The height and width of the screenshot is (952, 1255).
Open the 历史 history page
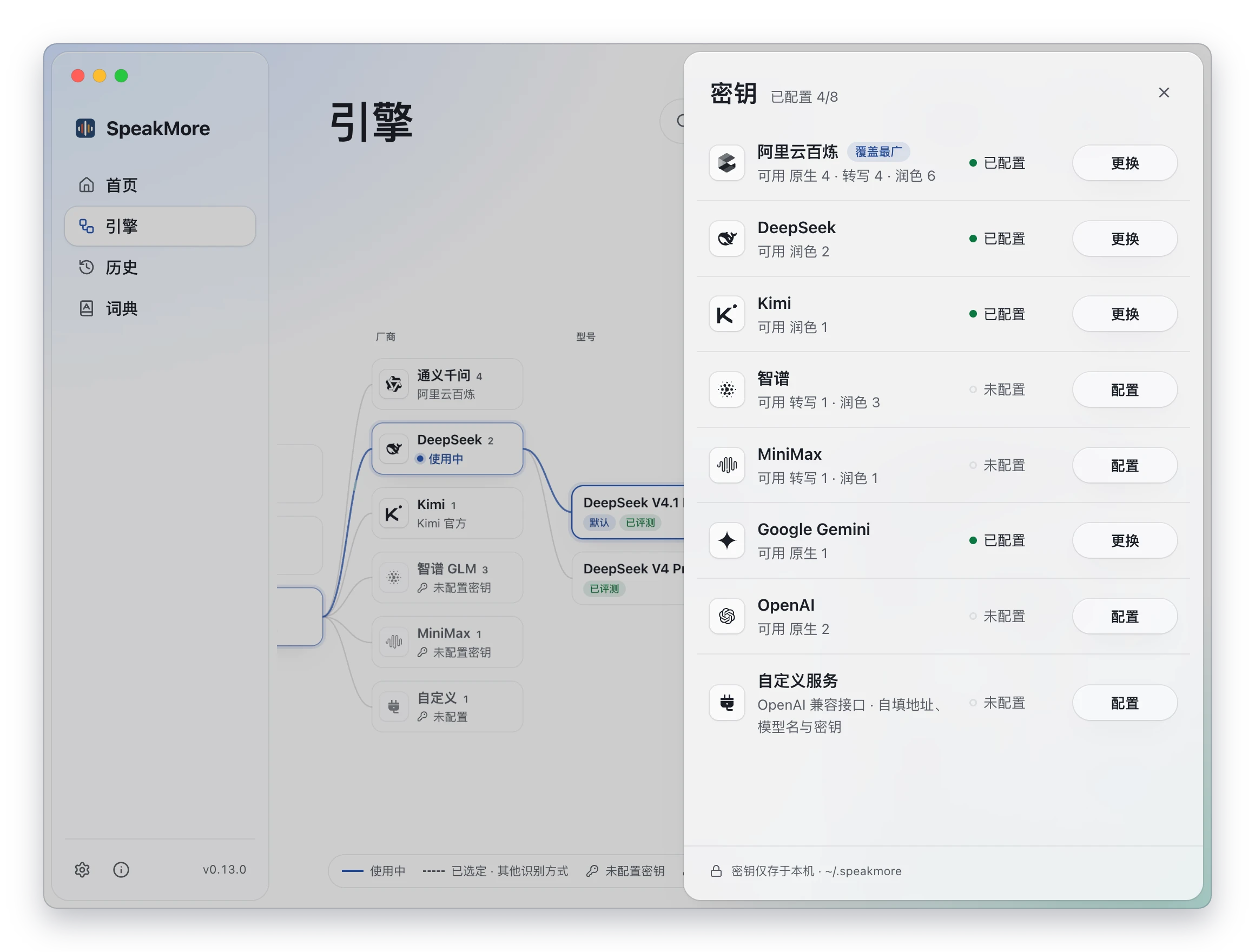click(160, 267)
